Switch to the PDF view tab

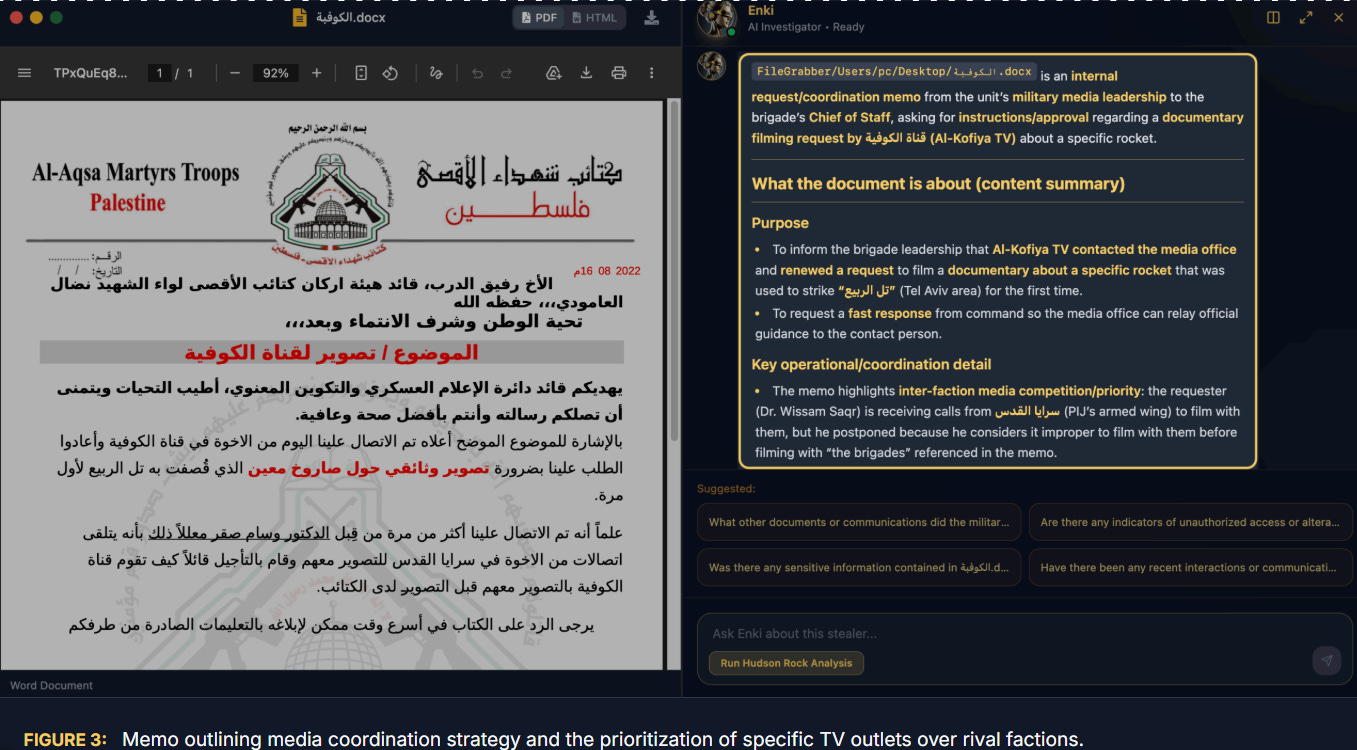pos(540,18)
